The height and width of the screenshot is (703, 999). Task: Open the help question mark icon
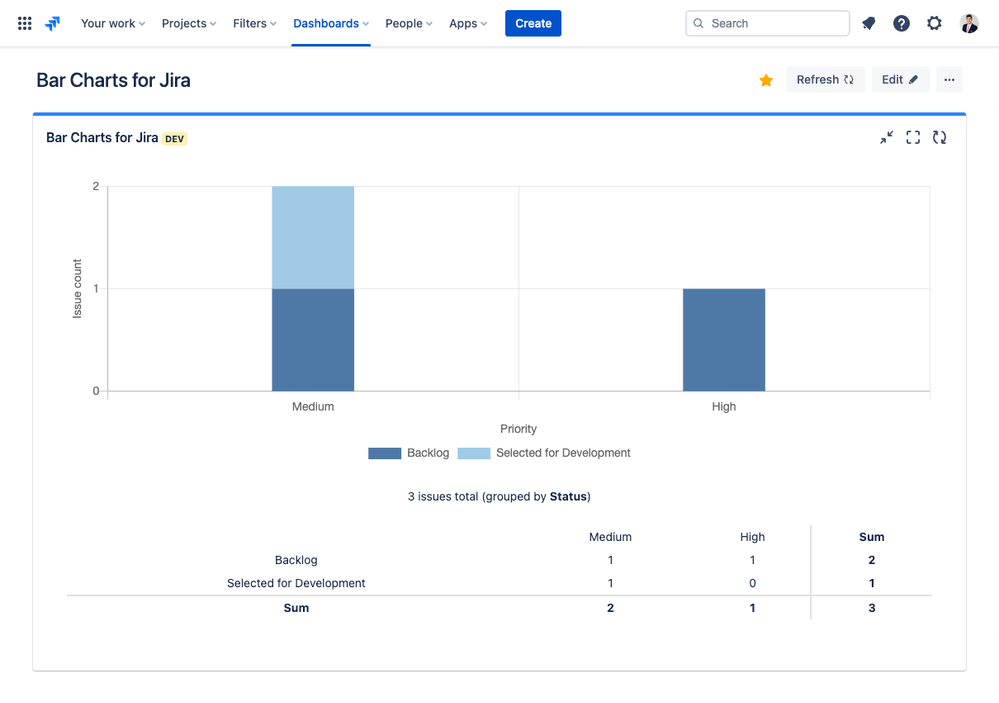[x=901, y=24]
